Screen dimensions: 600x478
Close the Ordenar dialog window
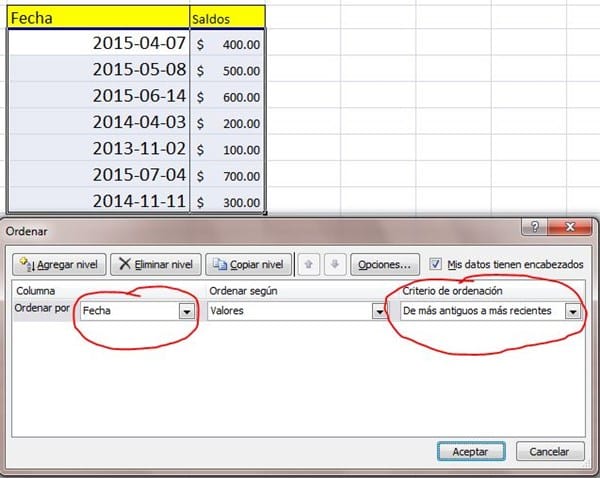[x=570, y=227]
